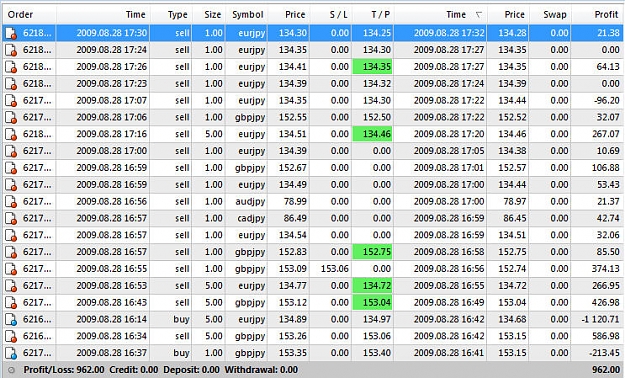Viewport: 625px width, 378px height.
Task: Click the profit value 586.98
Action: point(605,337)
